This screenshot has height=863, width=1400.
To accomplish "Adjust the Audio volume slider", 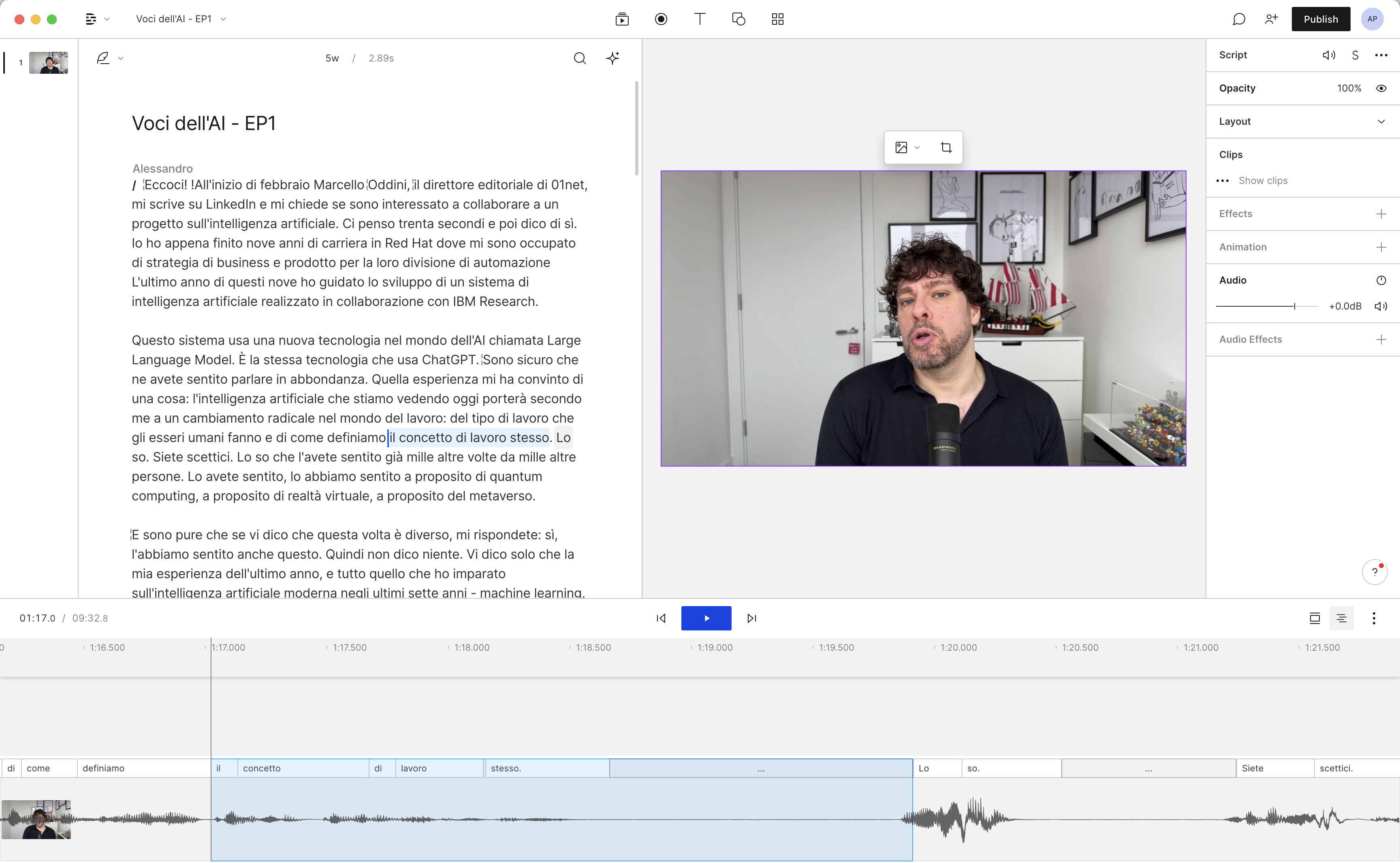I will click(x=1266, y=306).
